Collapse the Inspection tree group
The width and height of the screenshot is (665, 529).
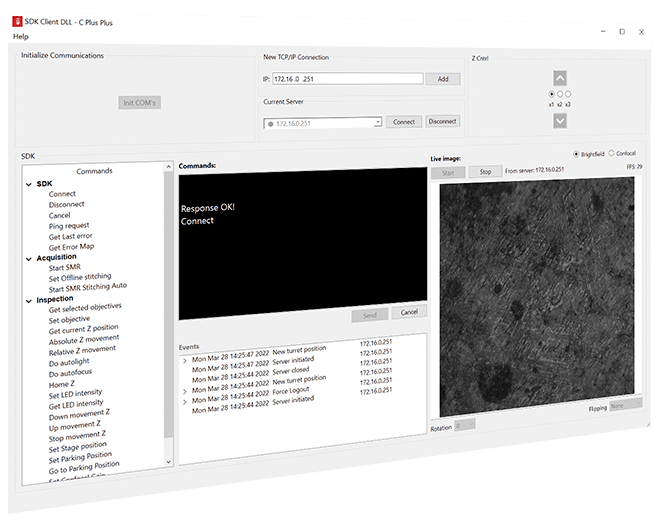pyautogui.click(x=28, y=301)
